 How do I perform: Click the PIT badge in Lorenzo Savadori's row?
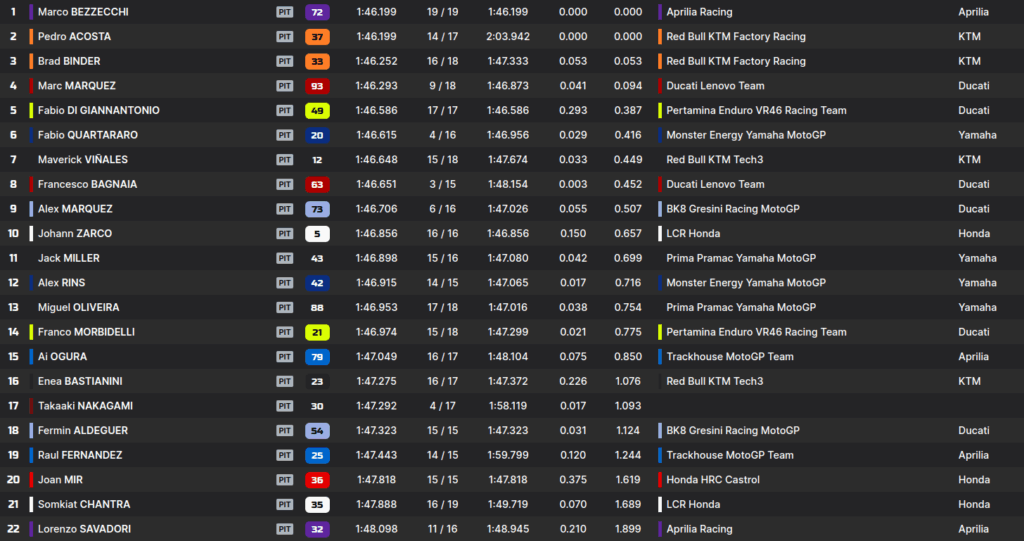point(285,529)
